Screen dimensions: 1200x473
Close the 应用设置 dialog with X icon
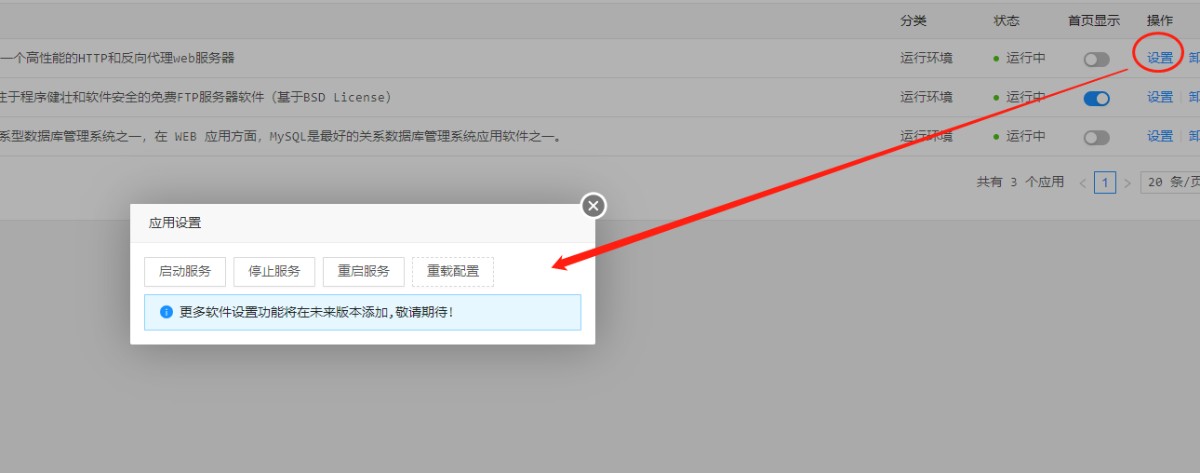point(594,206)
